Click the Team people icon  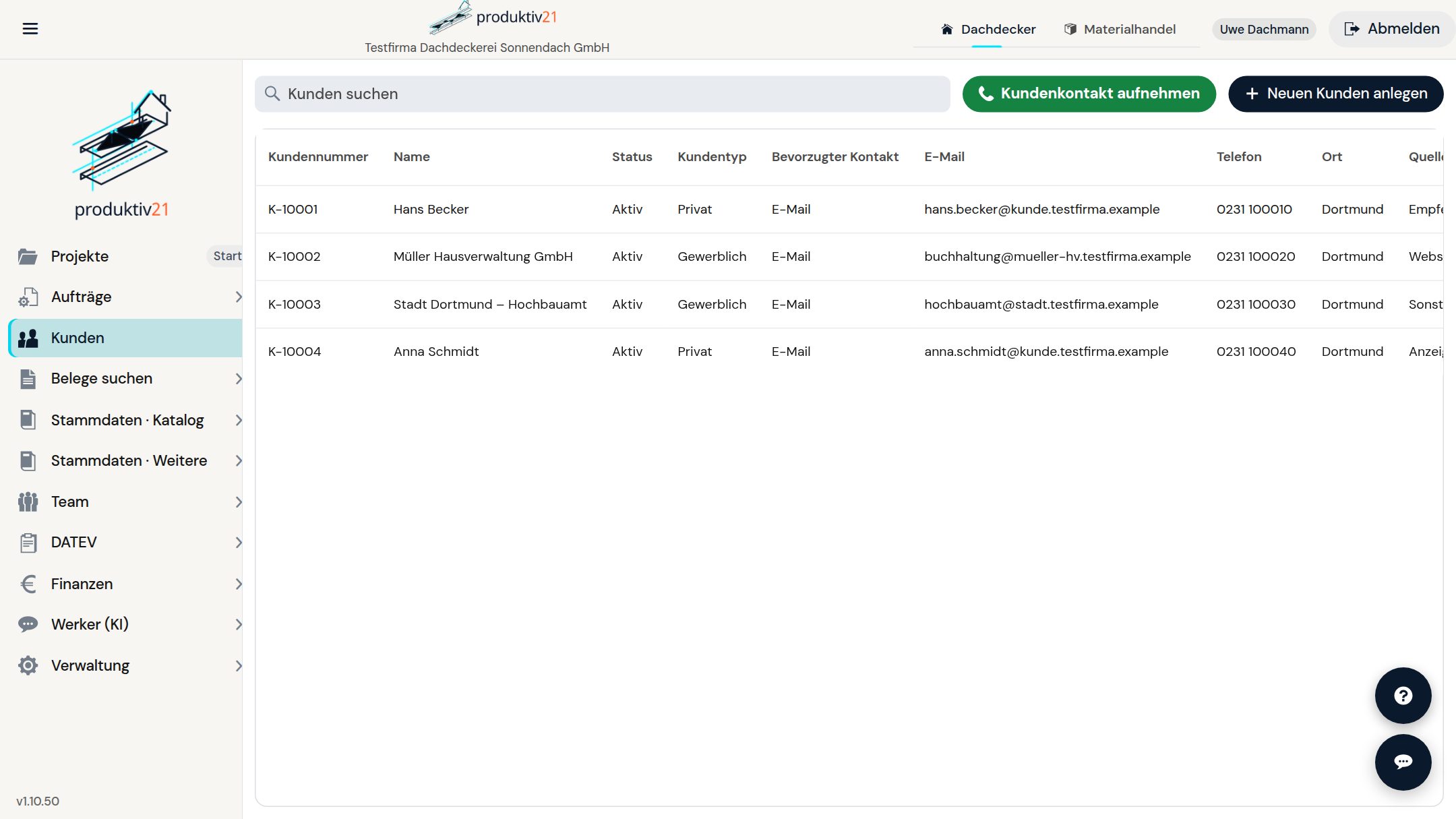[x=28, y=502]
